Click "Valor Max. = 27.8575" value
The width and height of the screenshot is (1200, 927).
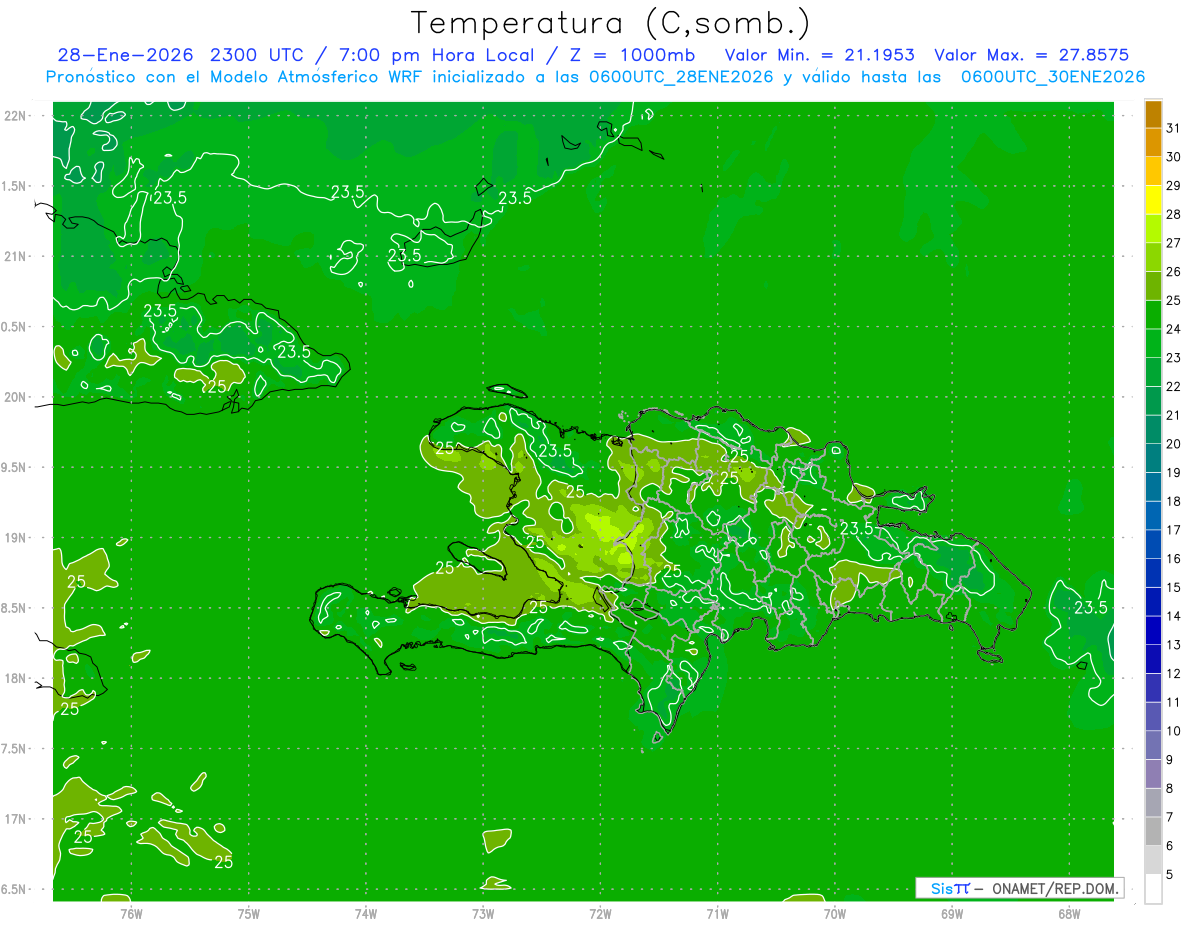coord(1031,55)
